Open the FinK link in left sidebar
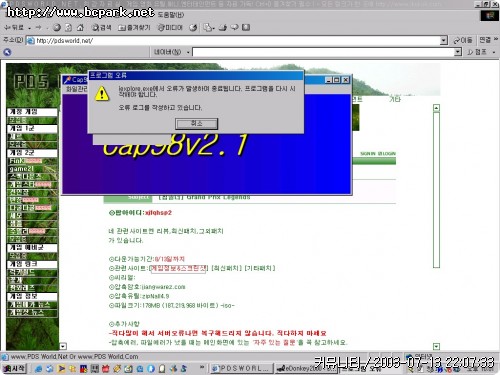500x375 pixels. 17,161
